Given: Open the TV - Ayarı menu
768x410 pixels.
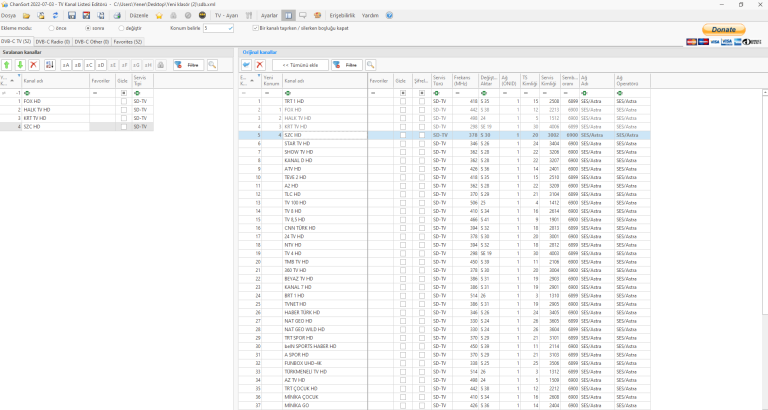Looking at the screenshot, I should pos(226,16).
